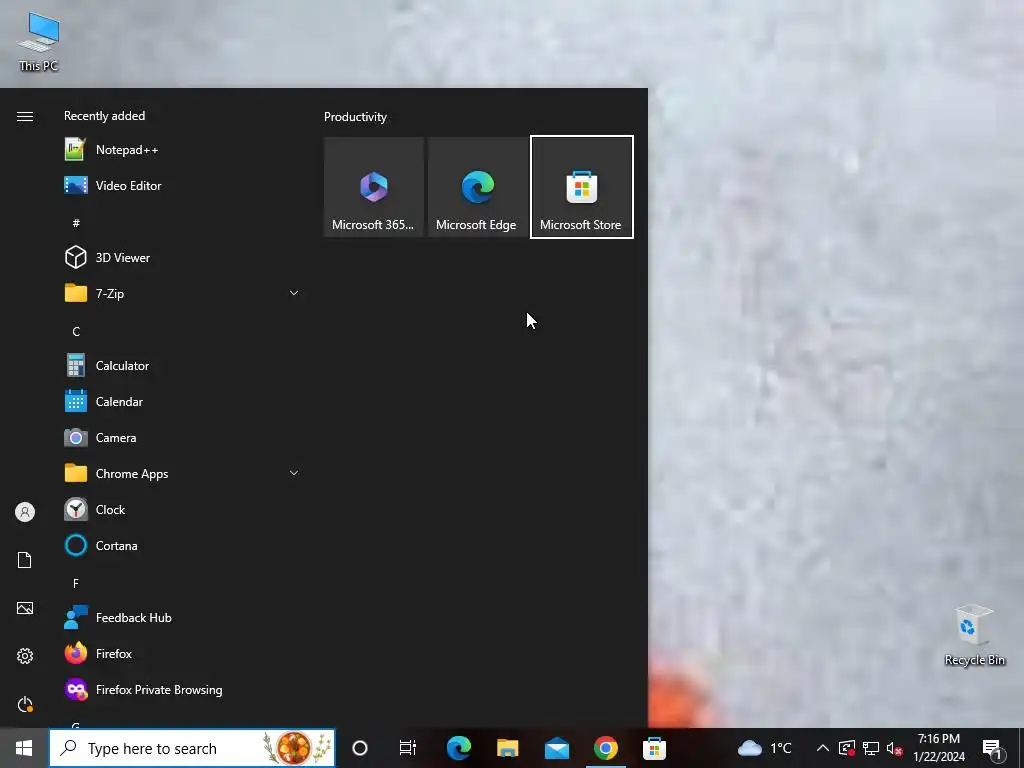
Task: Open the user account icon
Action: click(x=25, y=512)
